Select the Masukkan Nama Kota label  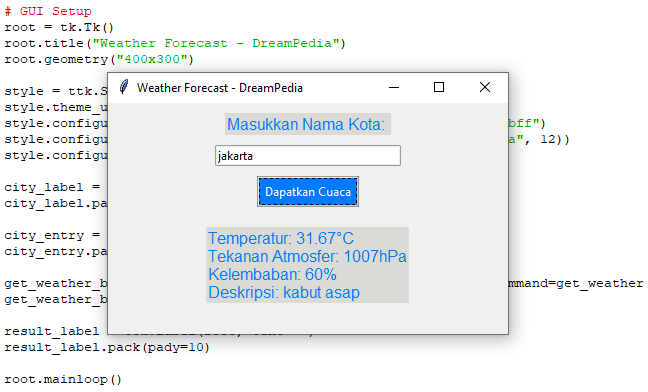307,124
